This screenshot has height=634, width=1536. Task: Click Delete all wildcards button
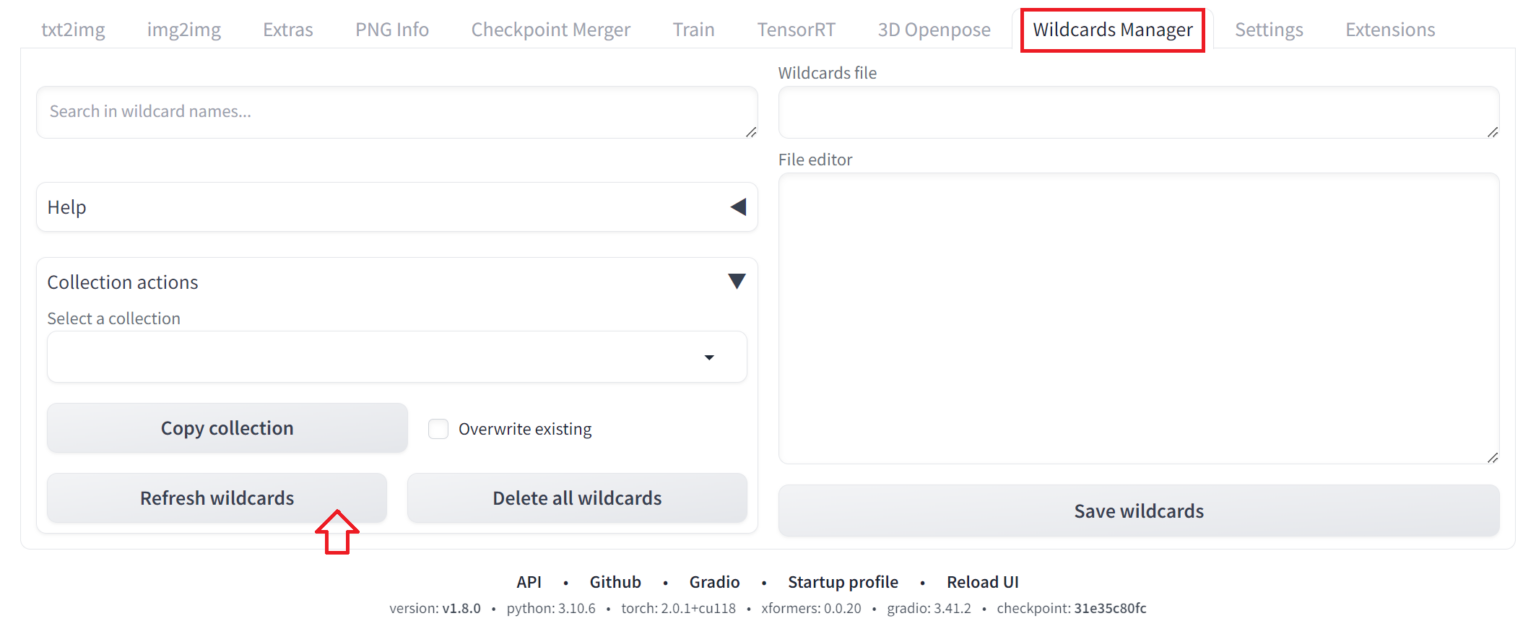pyautogui.click(x=577, y=498)
